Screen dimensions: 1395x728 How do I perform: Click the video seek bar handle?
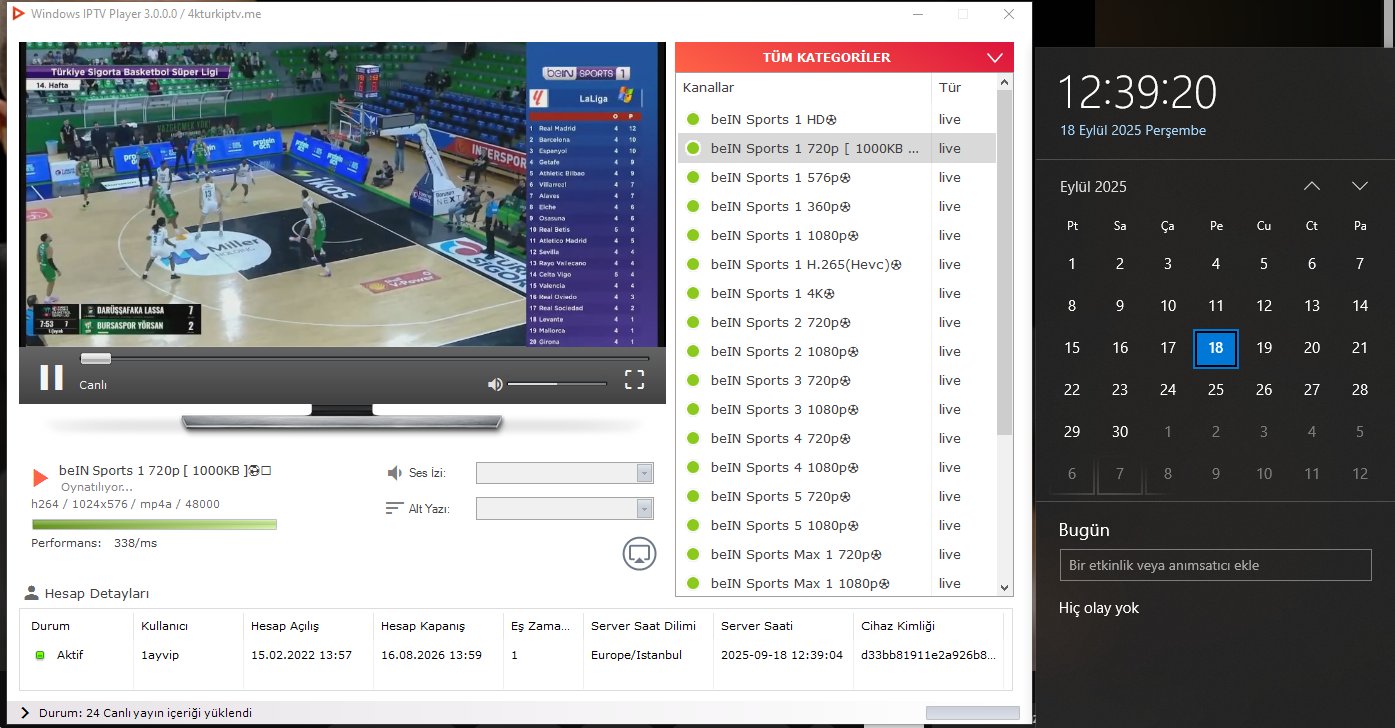(96, 358)
